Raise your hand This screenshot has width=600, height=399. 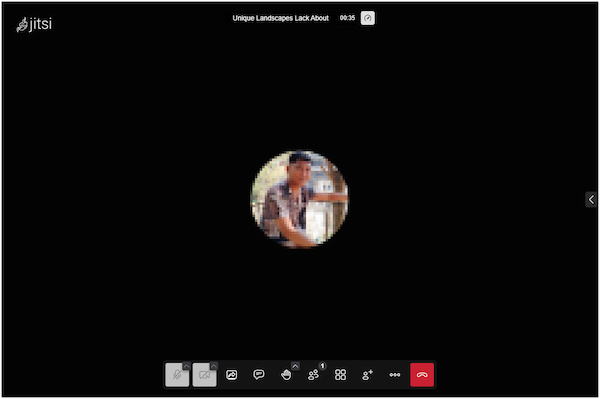tap(286, 375)
